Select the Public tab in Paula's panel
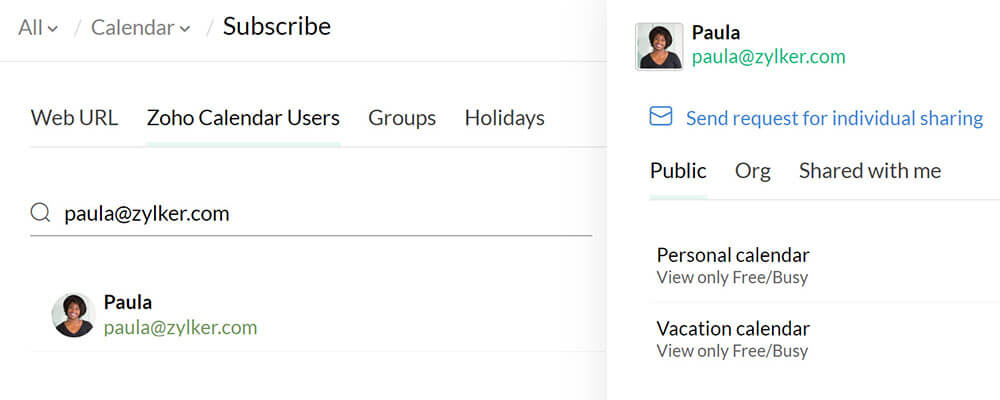The height and width of the screenshot is (400, 1000). click(x=678, y=171)
